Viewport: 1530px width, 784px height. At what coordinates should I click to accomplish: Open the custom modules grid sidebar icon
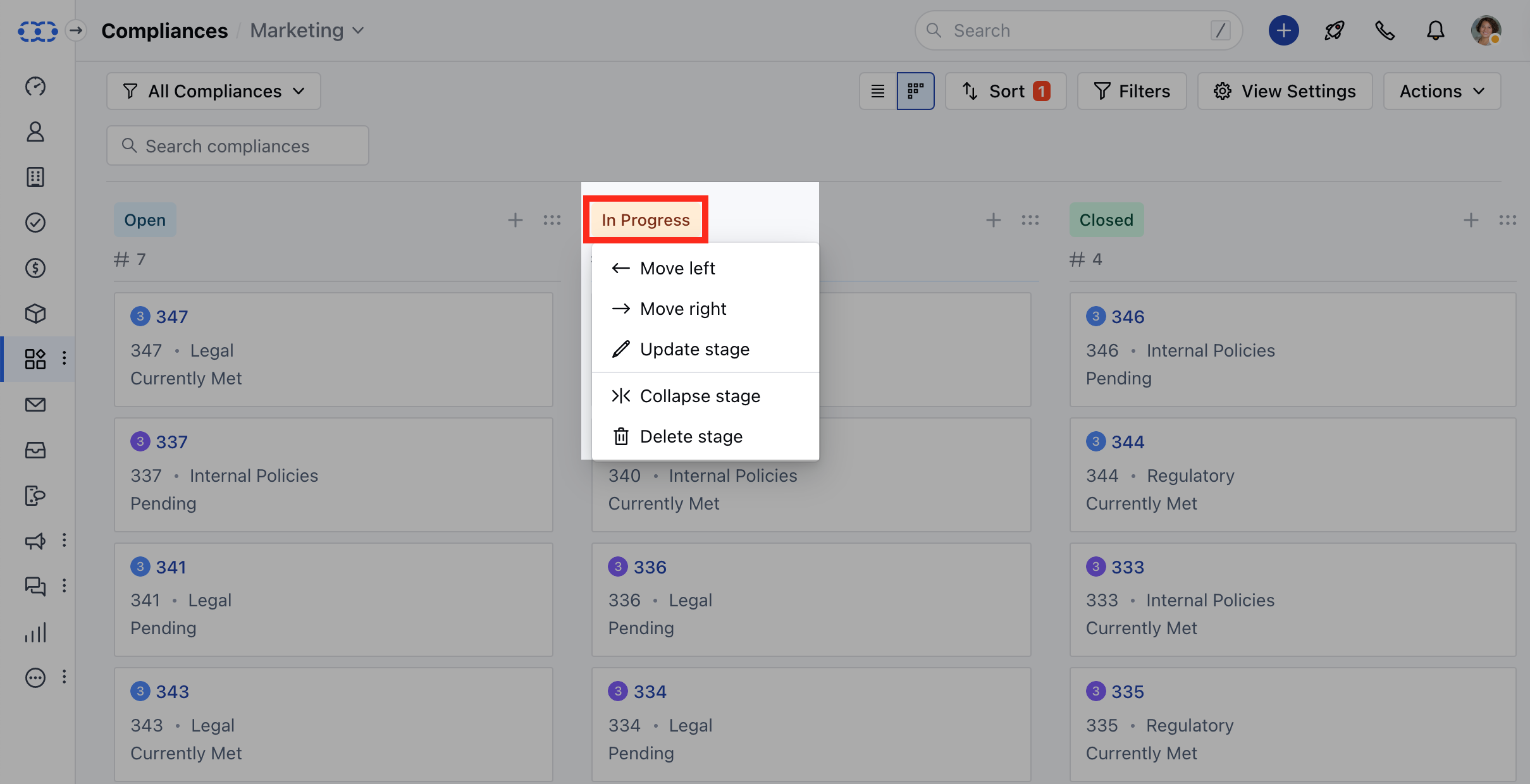point(35,359)
